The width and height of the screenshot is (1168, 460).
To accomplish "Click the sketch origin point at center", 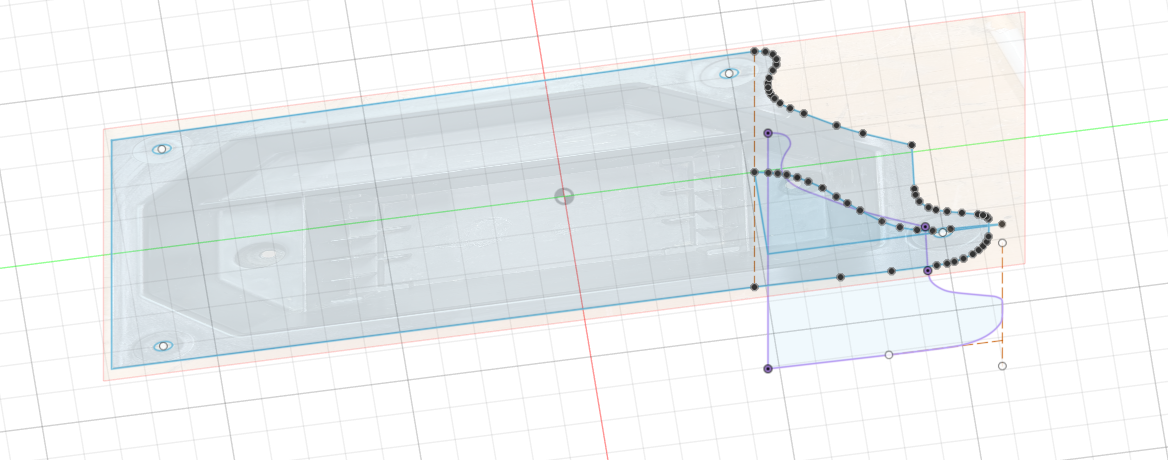I will [564, 196].
